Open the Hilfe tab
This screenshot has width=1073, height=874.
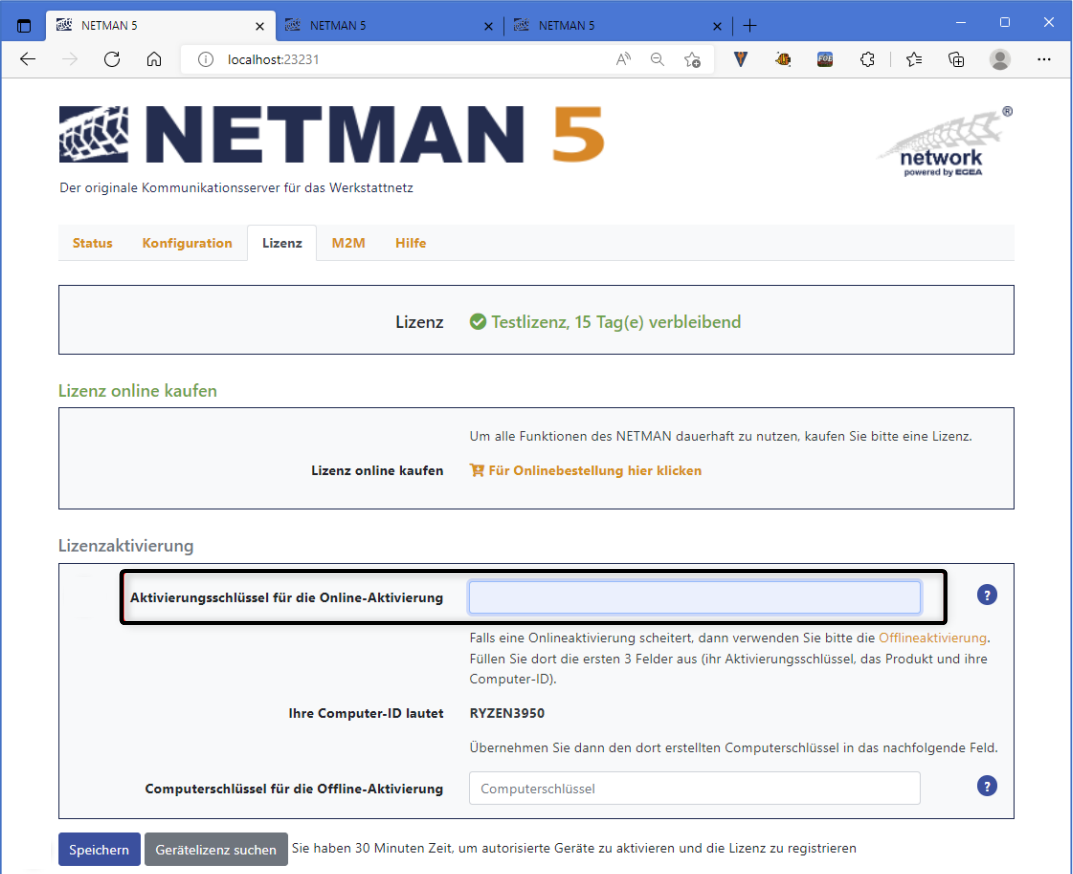click(411, 243)
